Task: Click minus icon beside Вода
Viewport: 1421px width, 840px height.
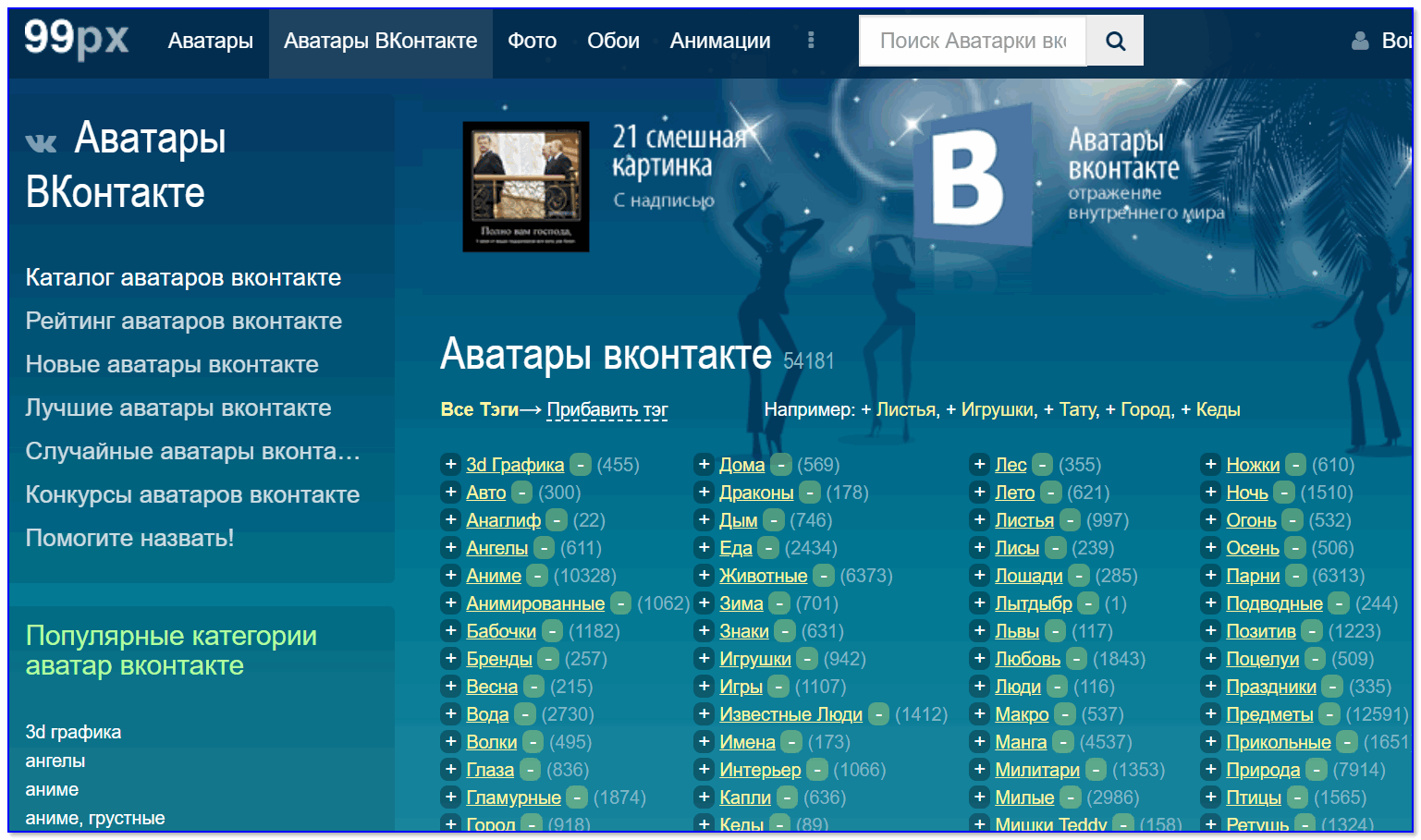Action: pos(525,714)
